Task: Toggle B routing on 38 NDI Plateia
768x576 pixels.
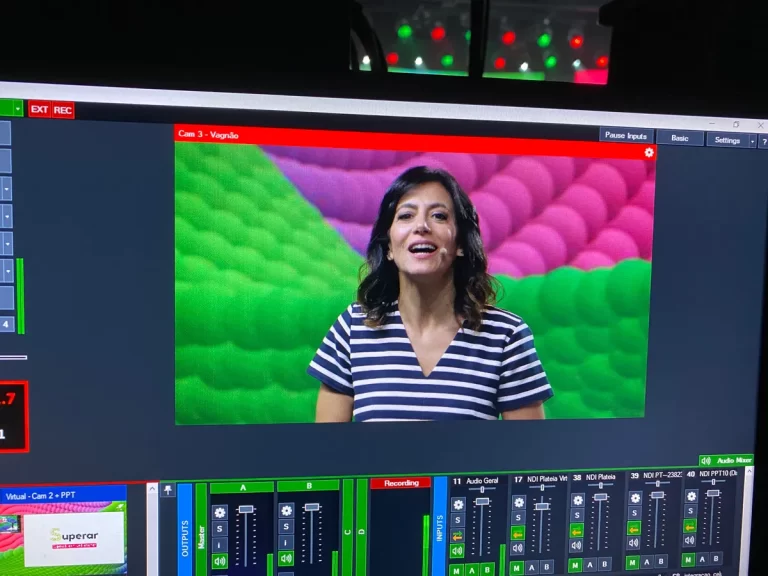Action: (604, 564)
